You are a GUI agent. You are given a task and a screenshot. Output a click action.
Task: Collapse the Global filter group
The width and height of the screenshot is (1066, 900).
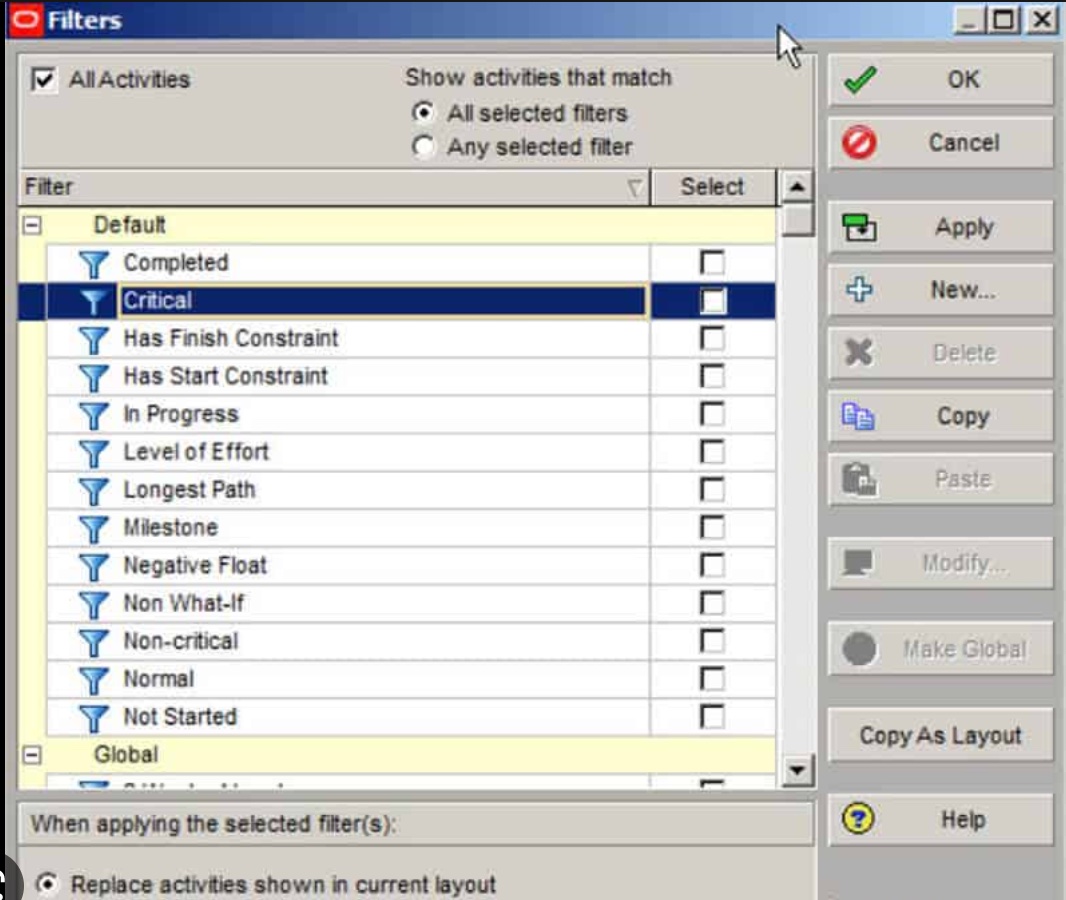click(x=32, y=755)
